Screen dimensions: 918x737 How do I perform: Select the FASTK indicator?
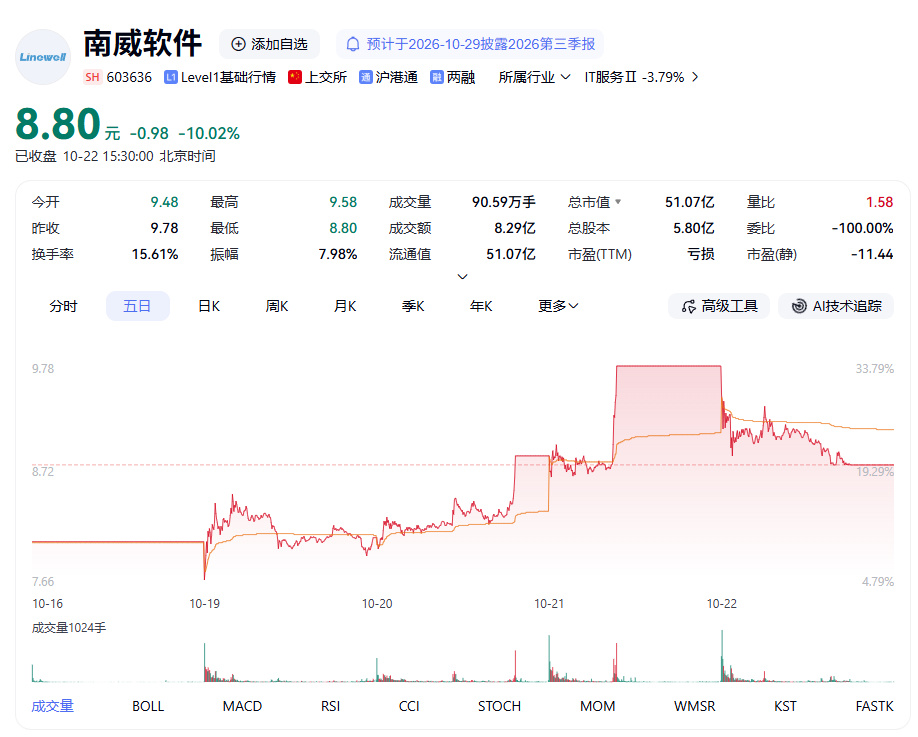coord(875,706)
